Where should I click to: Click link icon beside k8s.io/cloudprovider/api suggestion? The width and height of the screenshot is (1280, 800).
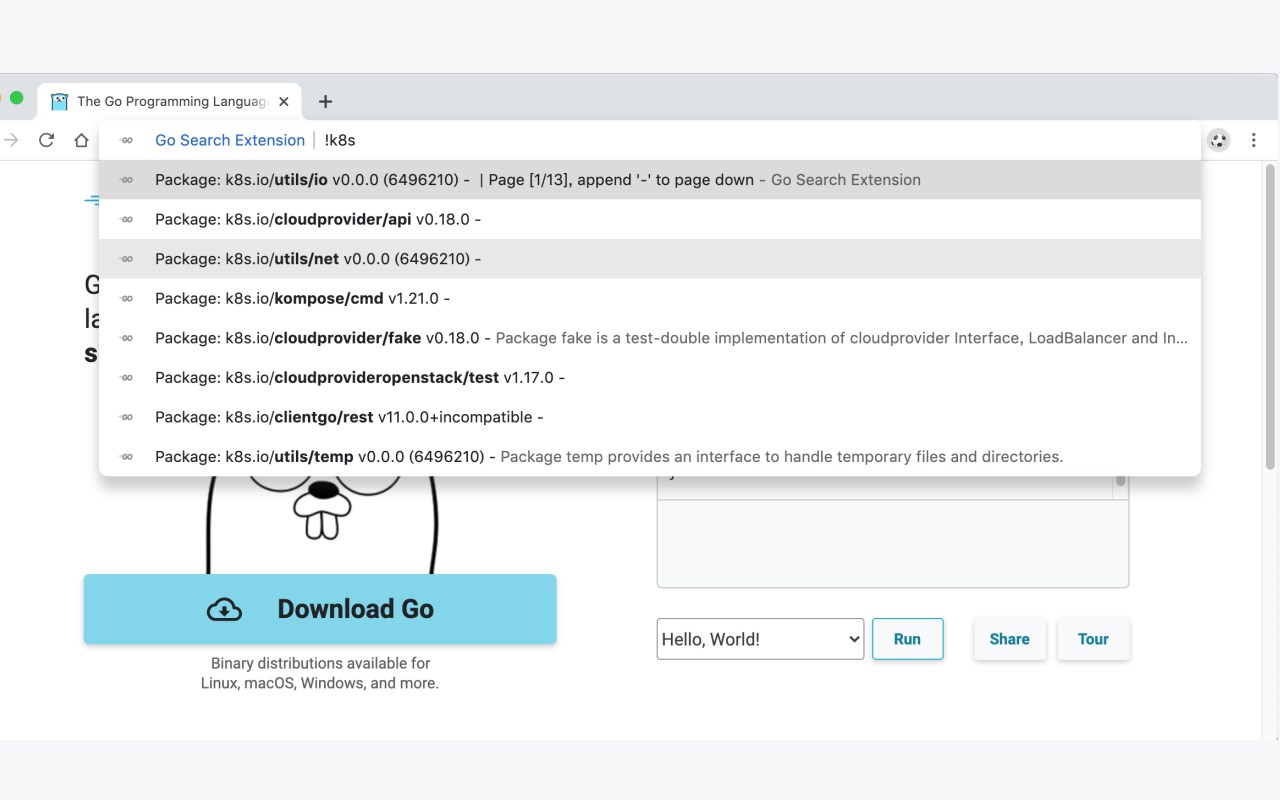point(126,219)
